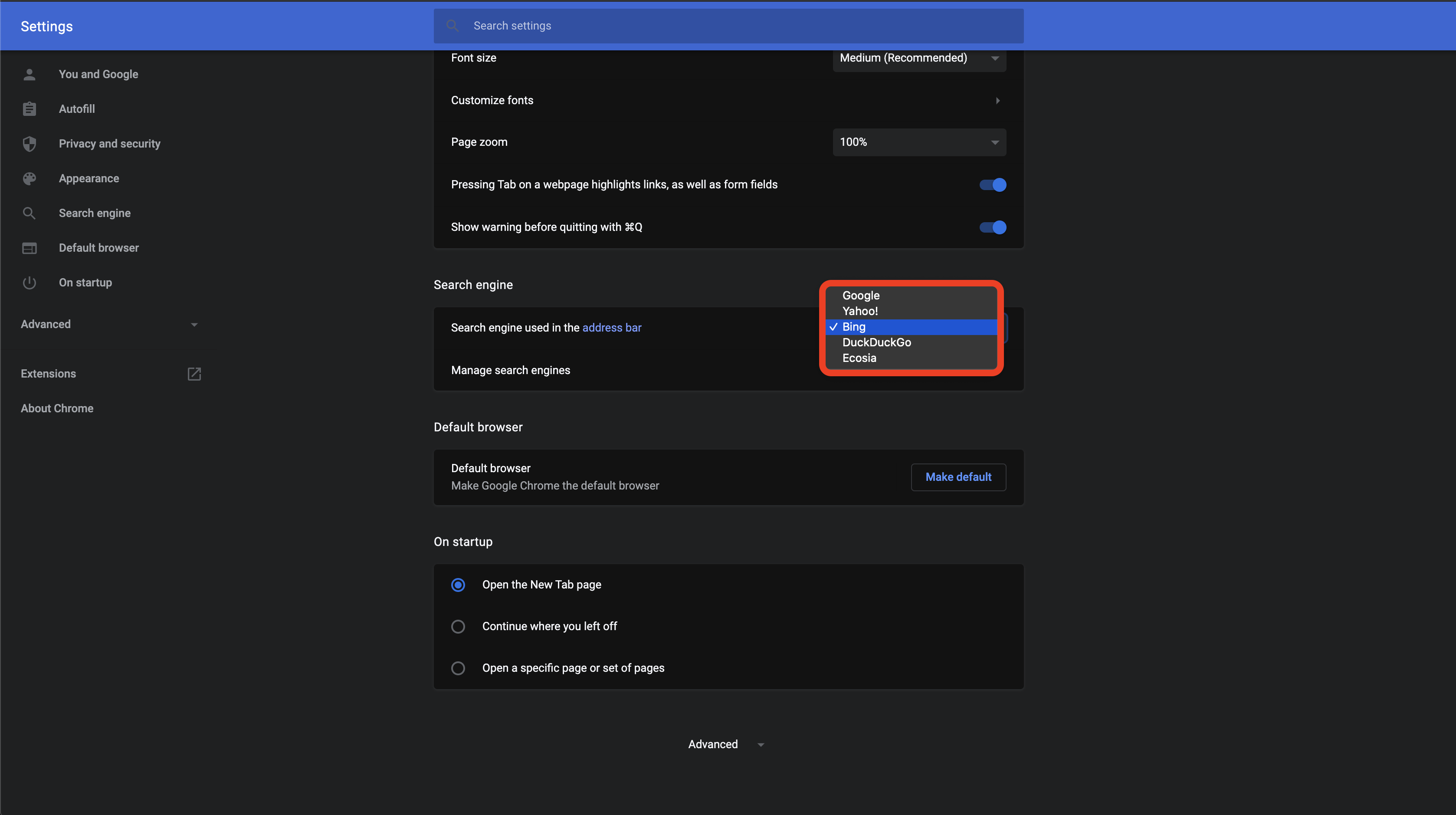Click the Search settings input field
This screenshot has height=815, width=1456.
point(728,26)
